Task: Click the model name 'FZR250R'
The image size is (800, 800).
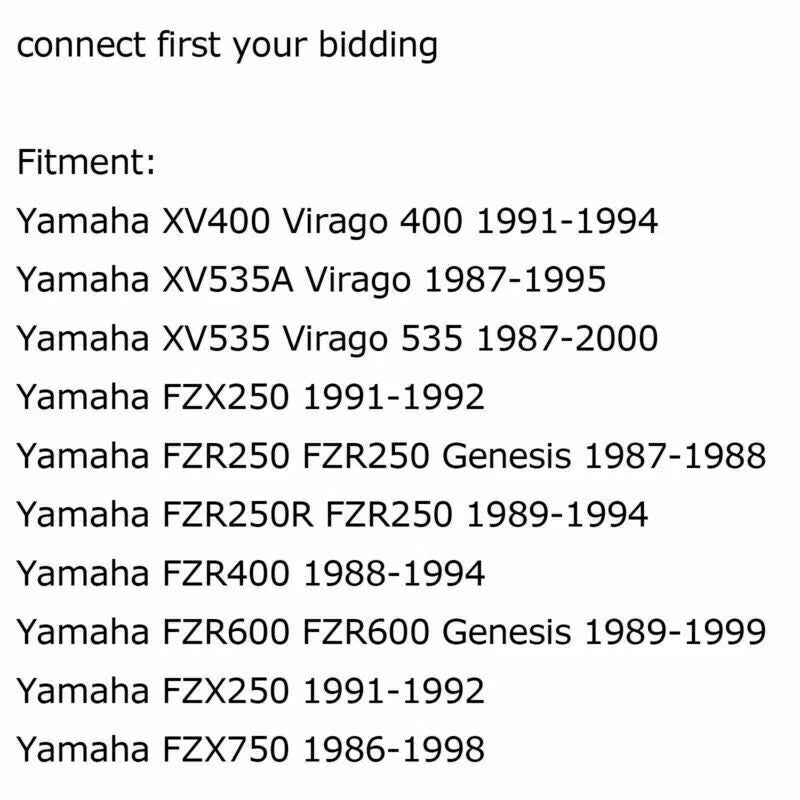Action: click(x=237, y=514)
